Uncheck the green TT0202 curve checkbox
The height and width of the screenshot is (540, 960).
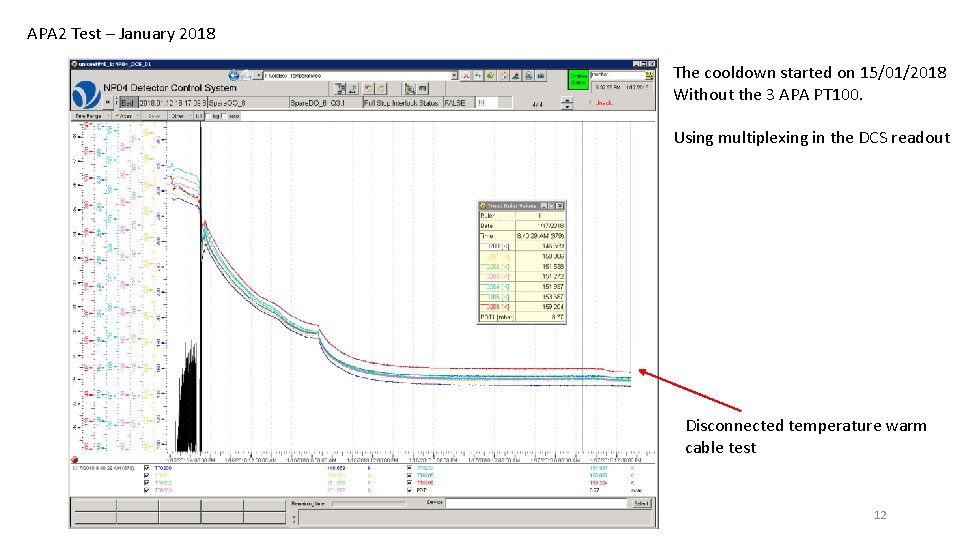[x=146, y=482]
